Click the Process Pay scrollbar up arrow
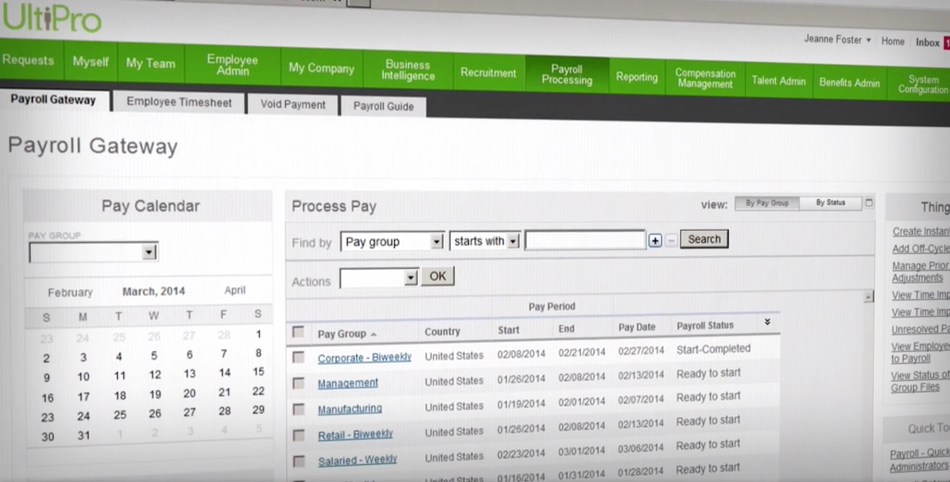Image resolution: width=950 pixels, height=482 pixels. pyautogui.click(x=869, y=297)
